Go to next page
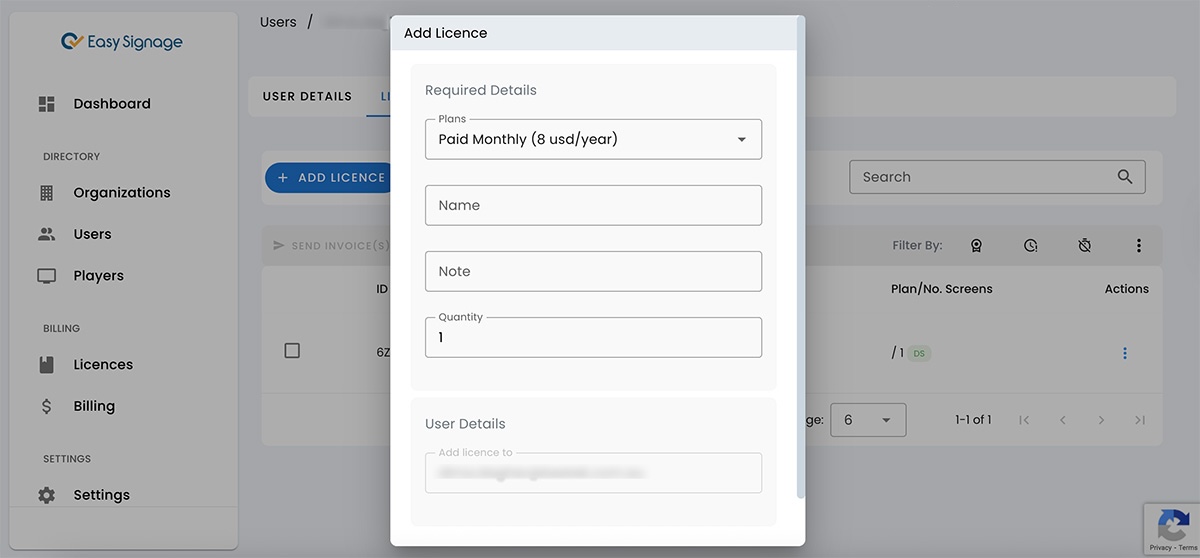Viewport: 1200px width, 558px height. (x=1101, y=420)
